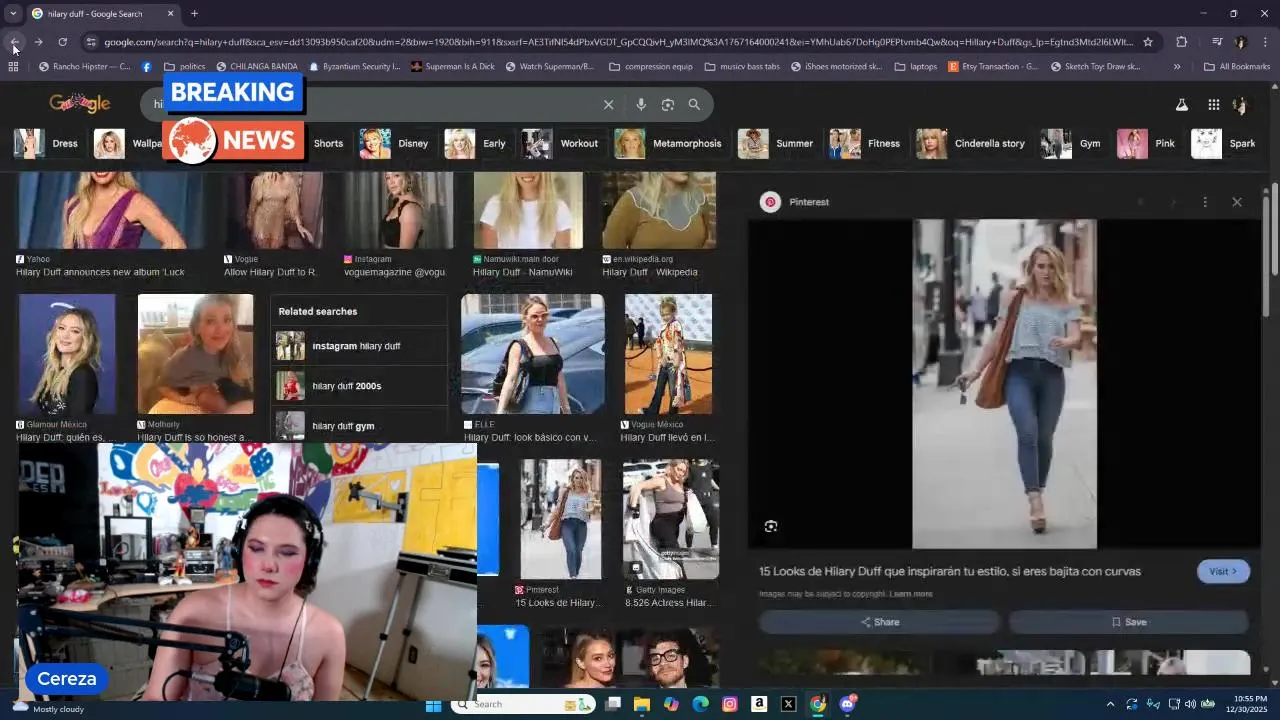This screenshot has width=1280, height=720.
Task: Filter images by the Gym chip
Action: pos(1071,143)
